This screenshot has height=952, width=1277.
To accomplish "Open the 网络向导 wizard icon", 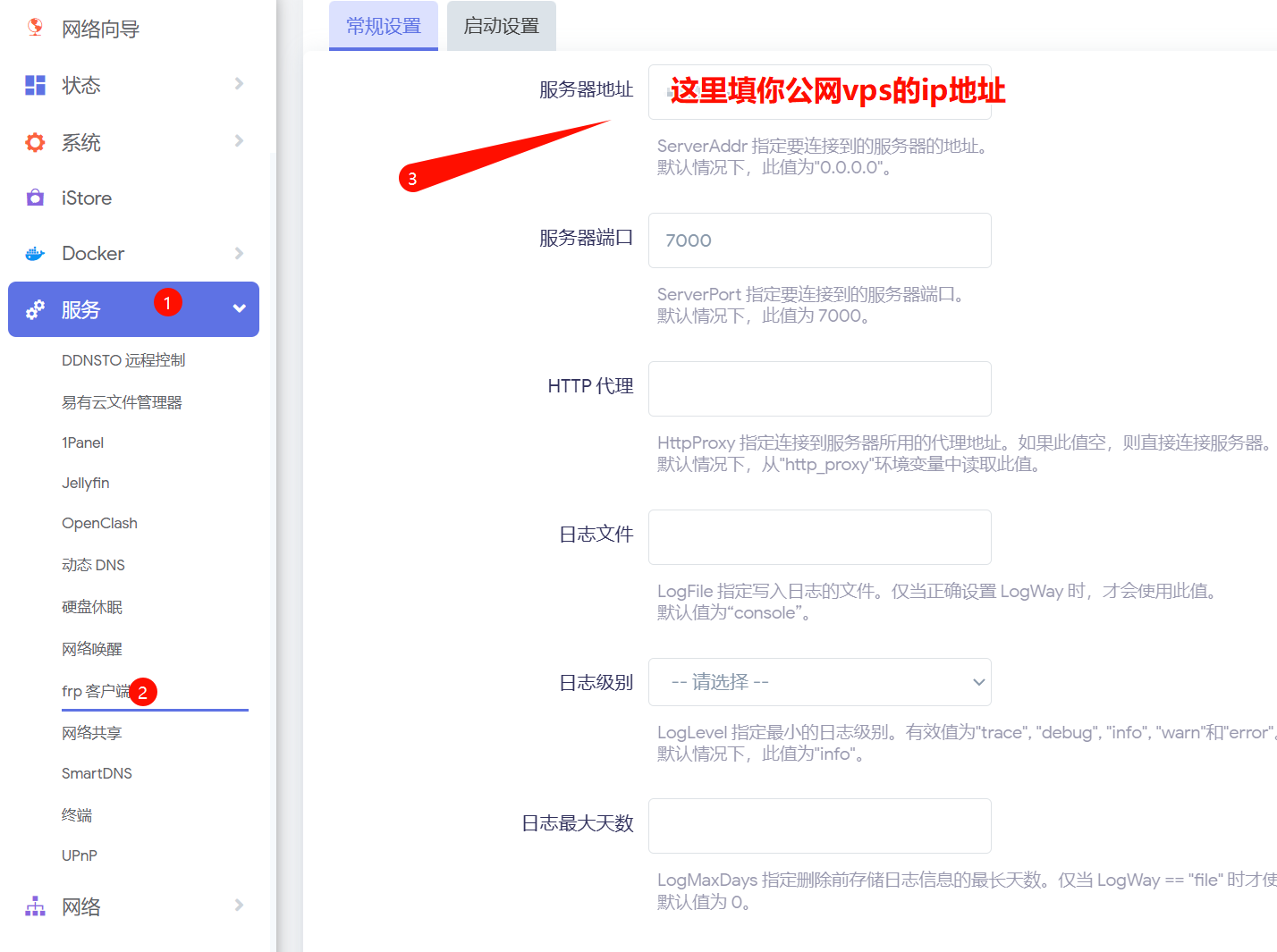I will pyautogui.click(x=34, y=28).
